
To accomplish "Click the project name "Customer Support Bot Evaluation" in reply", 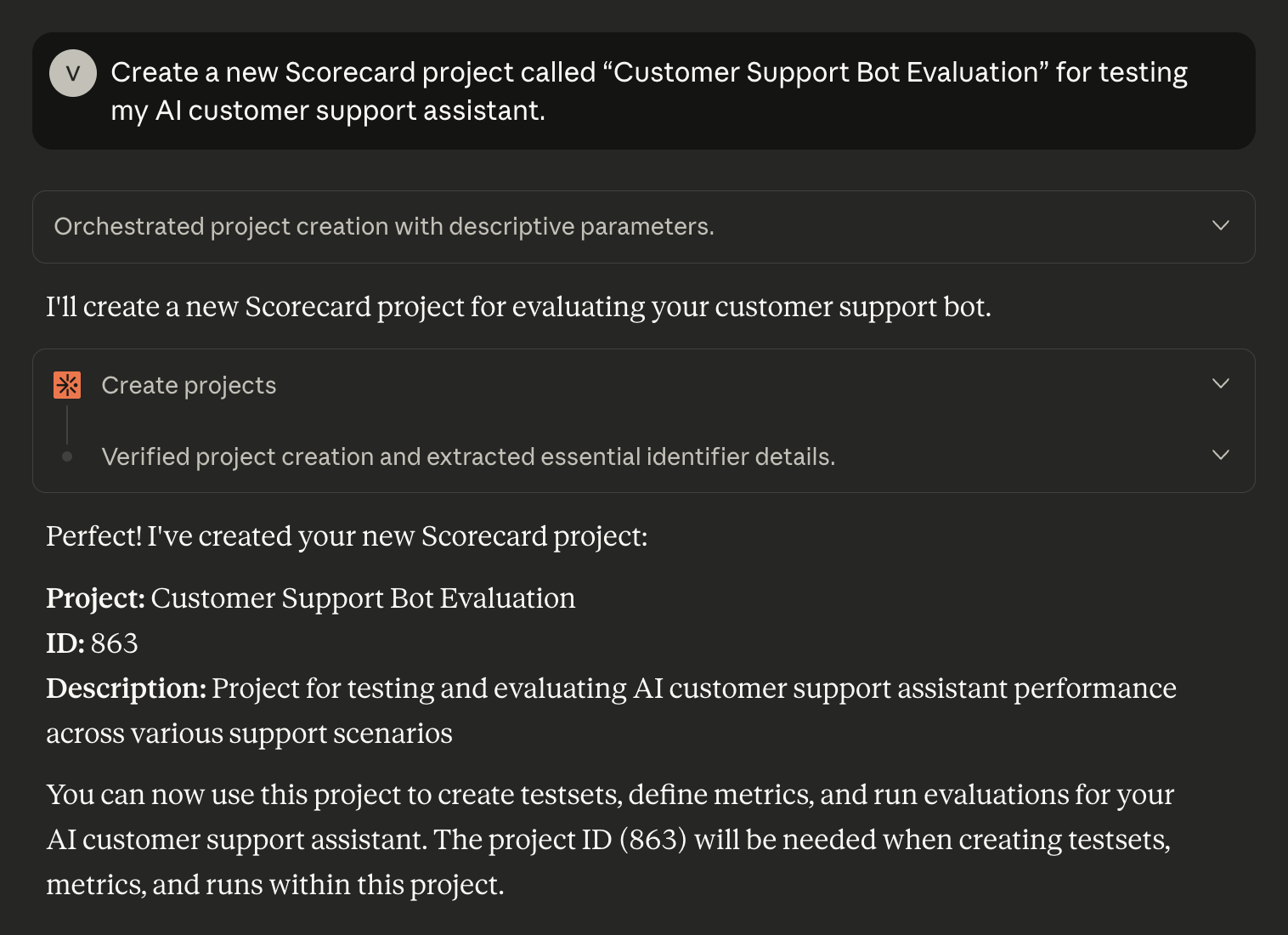I will pos(363,598).
